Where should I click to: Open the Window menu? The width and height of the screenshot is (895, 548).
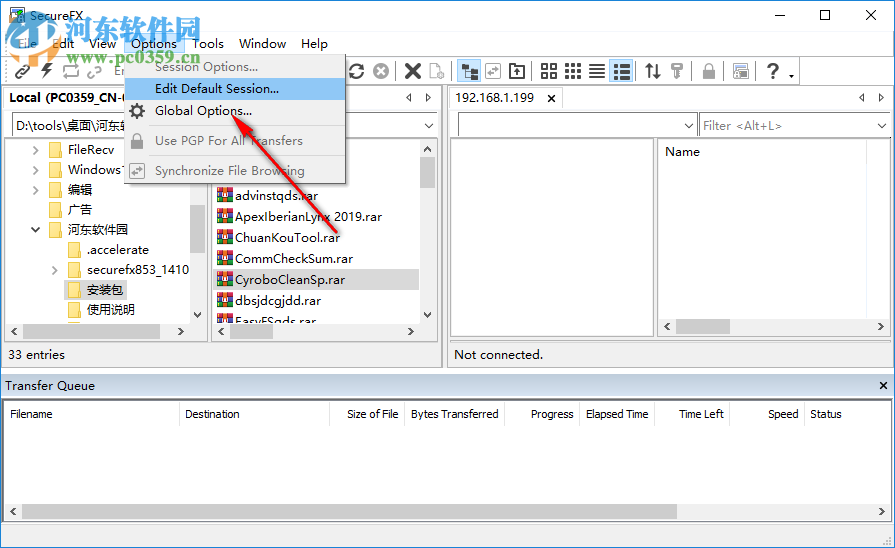click(x=262, y=44)
